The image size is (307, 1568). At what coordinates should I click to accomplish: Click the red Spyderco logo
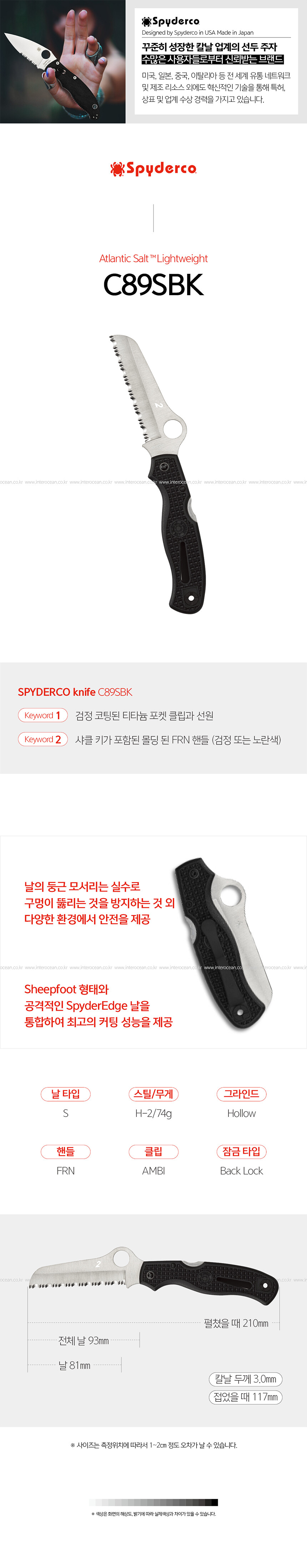click(153, 169)
